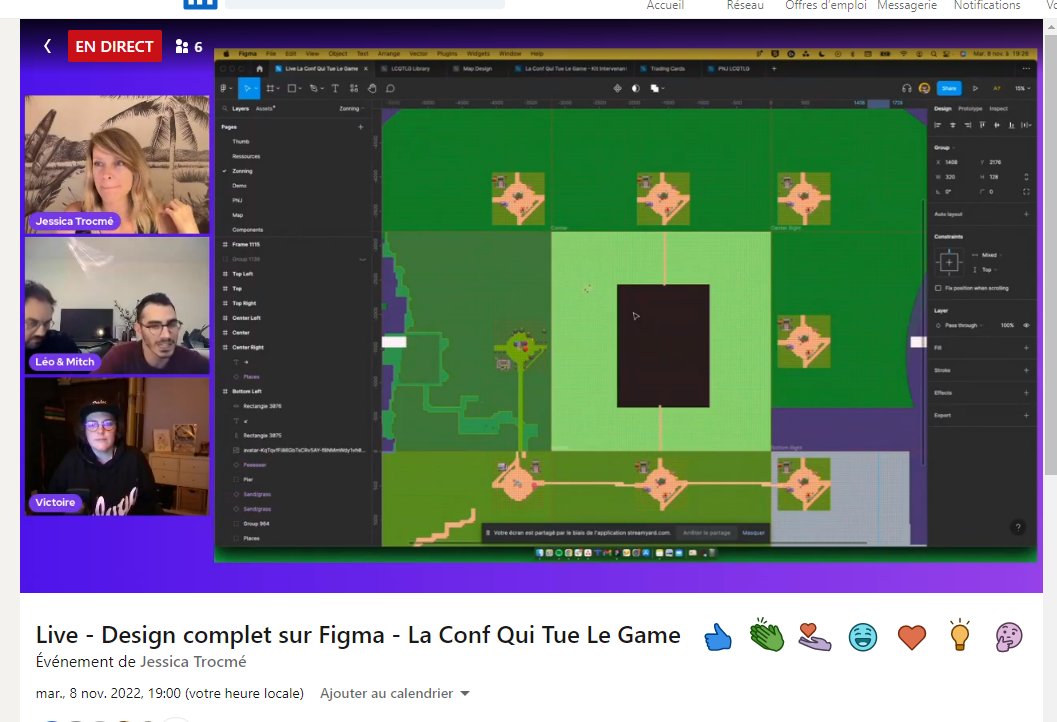
Task: Switch to the Inspect tab
Action: [x=998, y=109]
